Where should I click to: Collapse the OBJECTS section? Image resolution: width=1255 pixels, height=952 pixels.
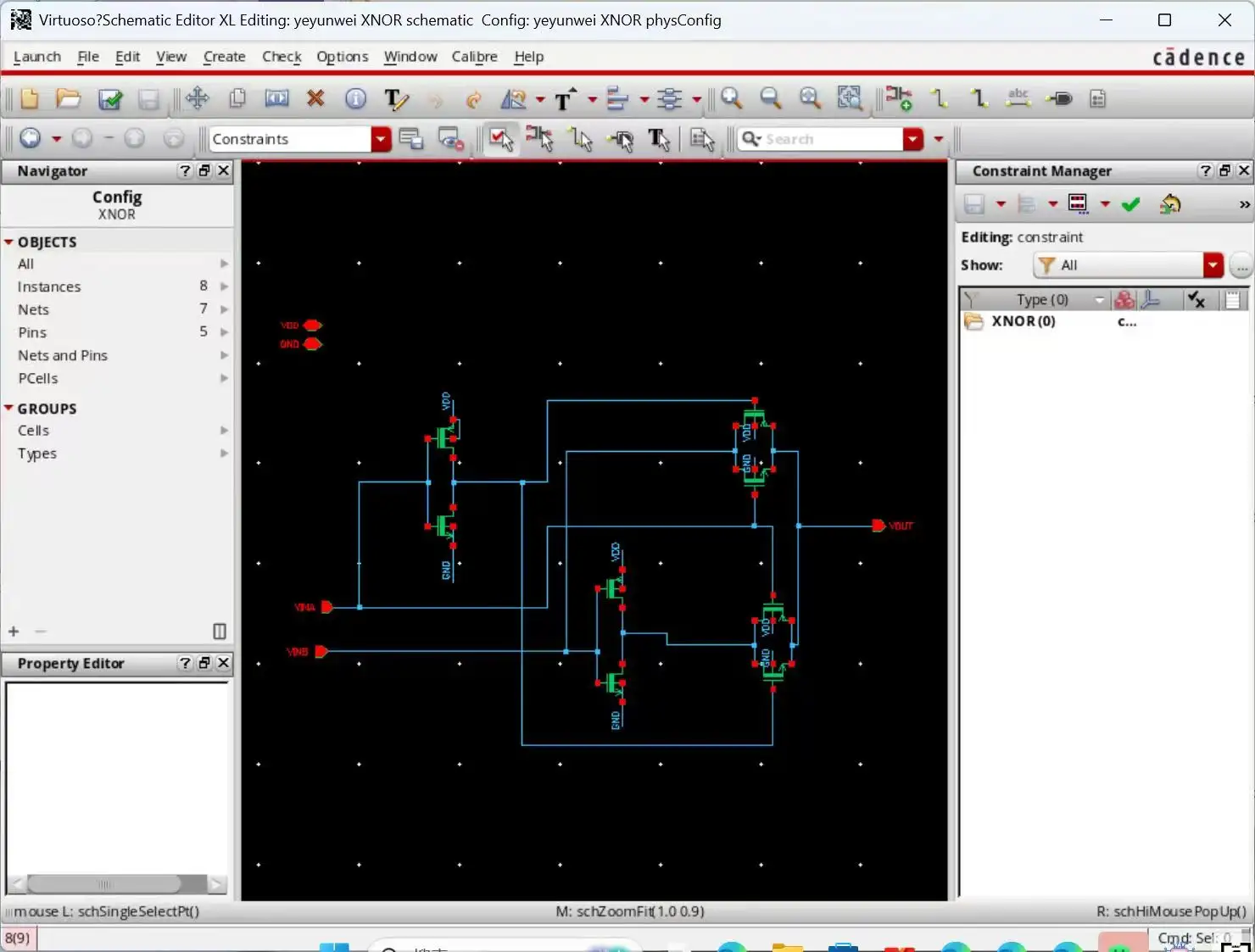coord(8,242)
